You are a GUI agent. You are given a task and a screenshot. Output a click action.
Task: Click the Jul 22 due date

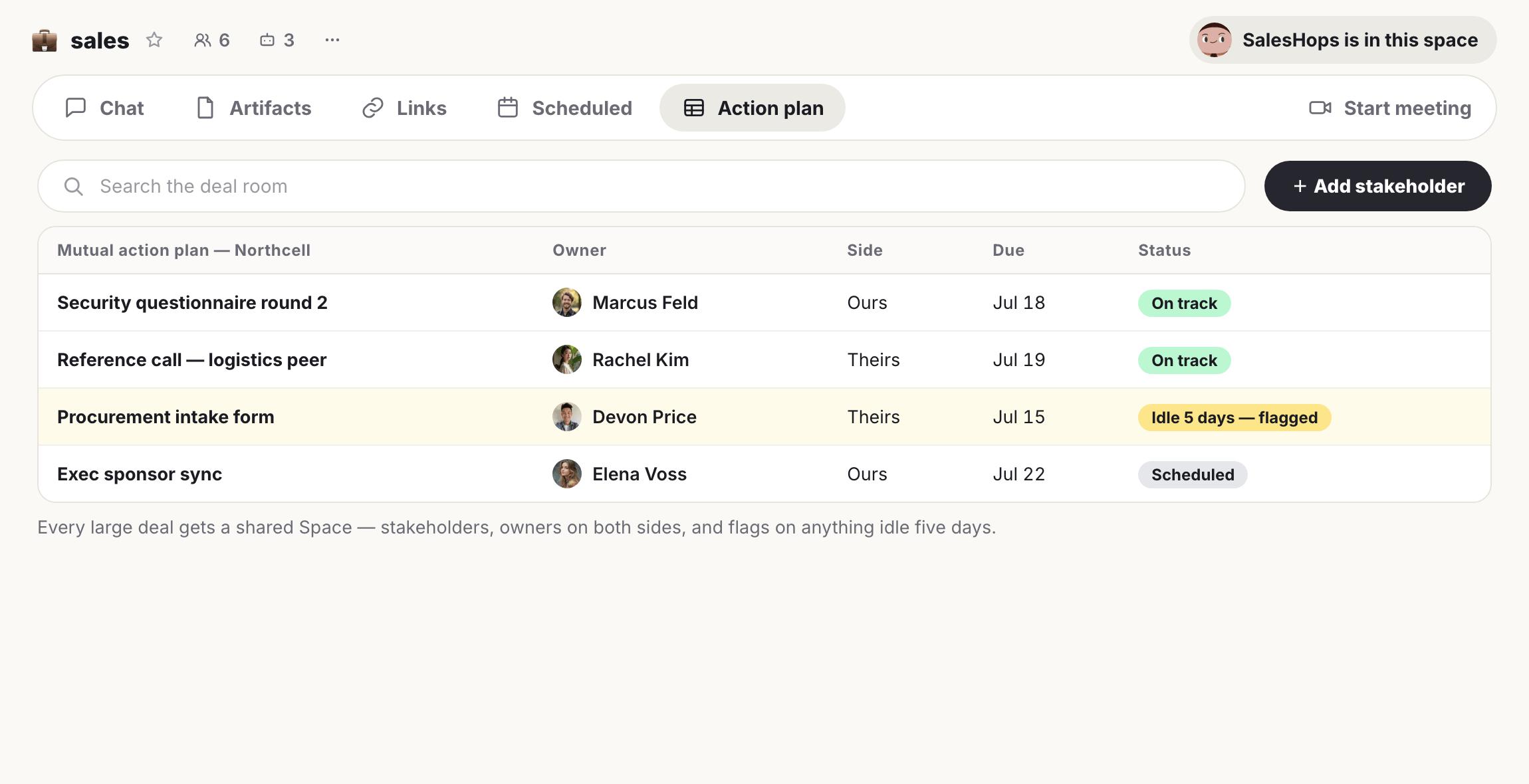1018,474
